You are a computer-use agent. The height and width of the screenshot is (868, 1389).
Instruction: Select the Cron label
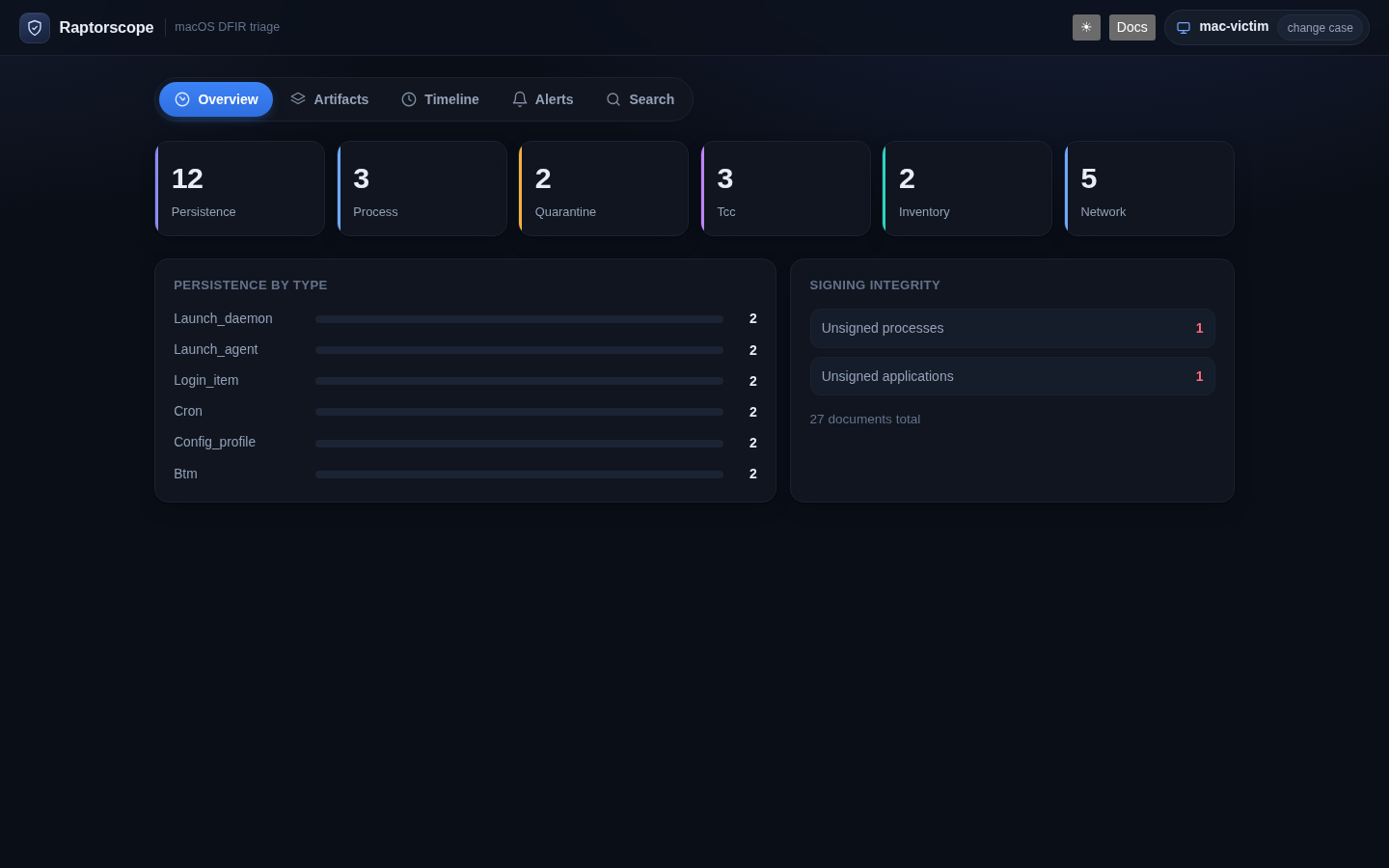(x=188, y=411)
